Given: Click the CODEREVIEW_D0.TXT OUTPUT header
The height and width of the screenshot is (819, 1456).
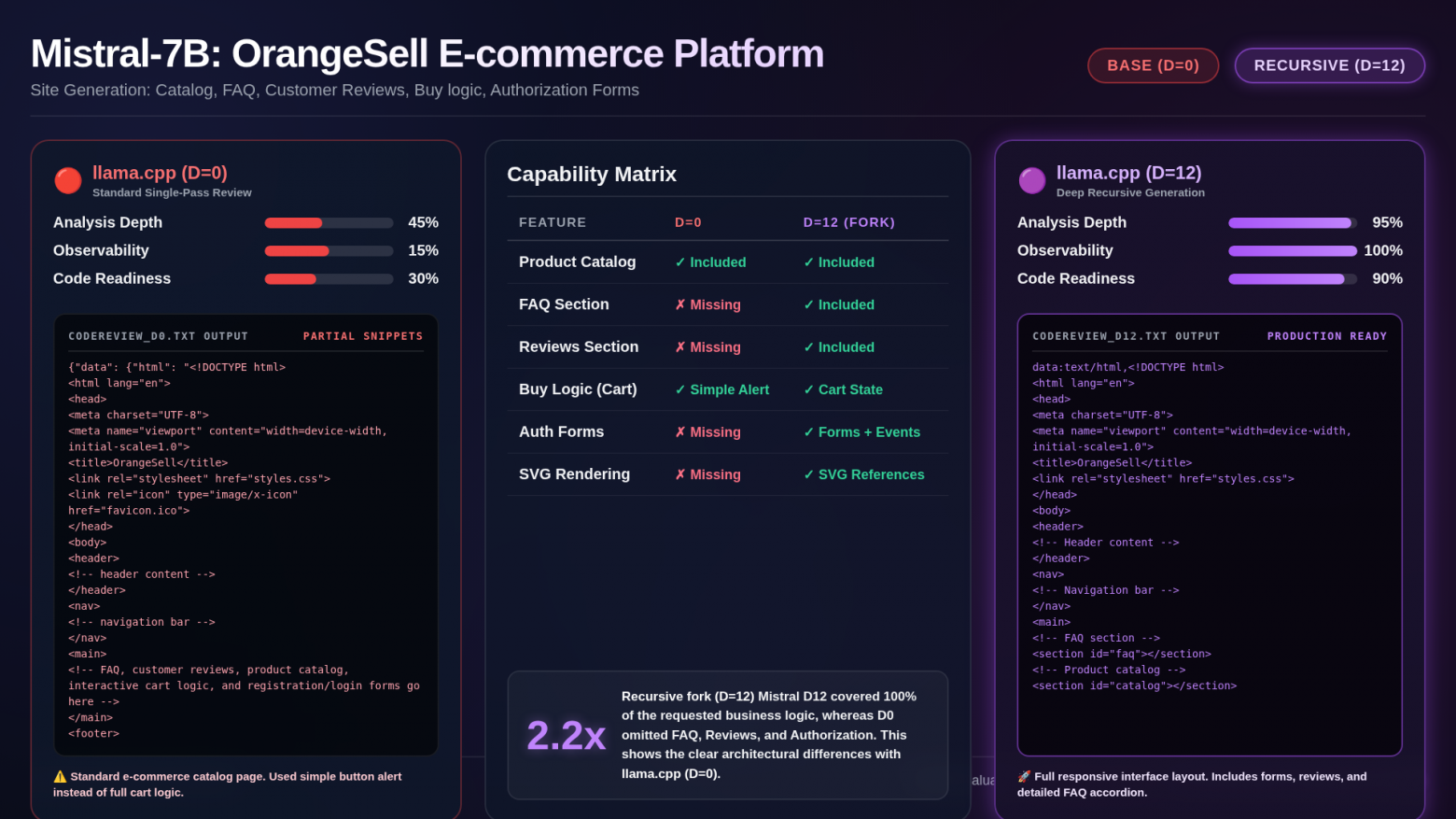Looking at the screenshot, I should tap(158, 336).
